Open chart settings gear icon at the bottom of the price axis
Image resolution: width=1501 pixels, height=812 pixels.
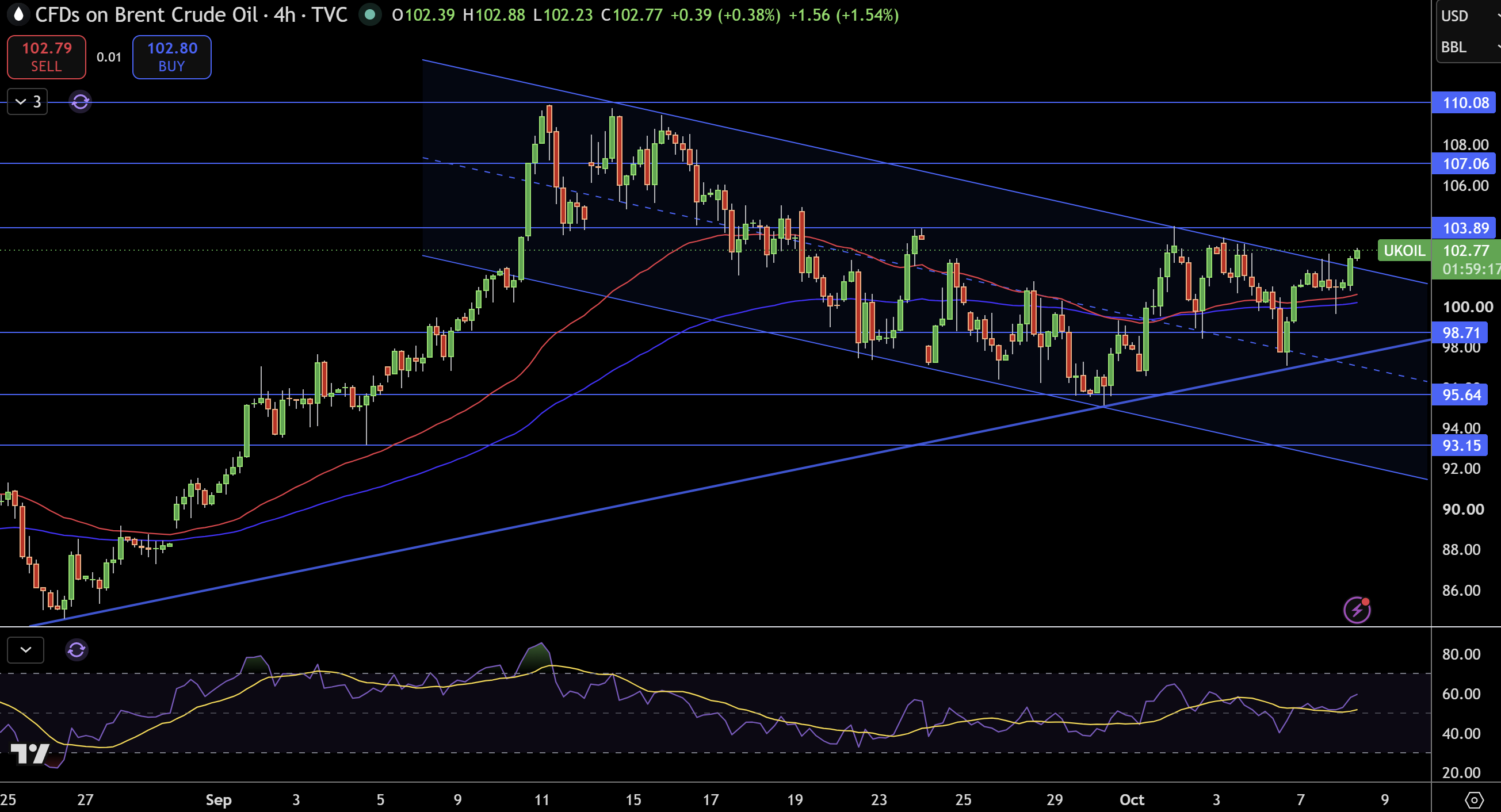[x=1475, y=800]
